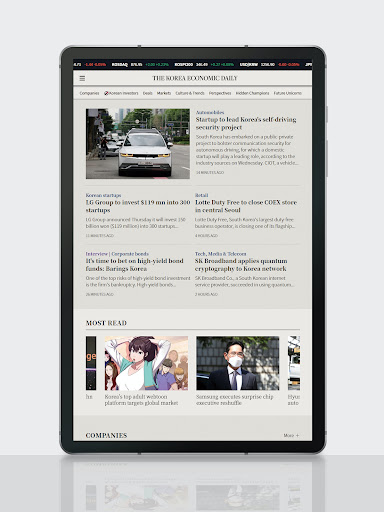Open The Korea Economic Daily logo
This screenshot has width=384, height=512.
tap(195, 78)
